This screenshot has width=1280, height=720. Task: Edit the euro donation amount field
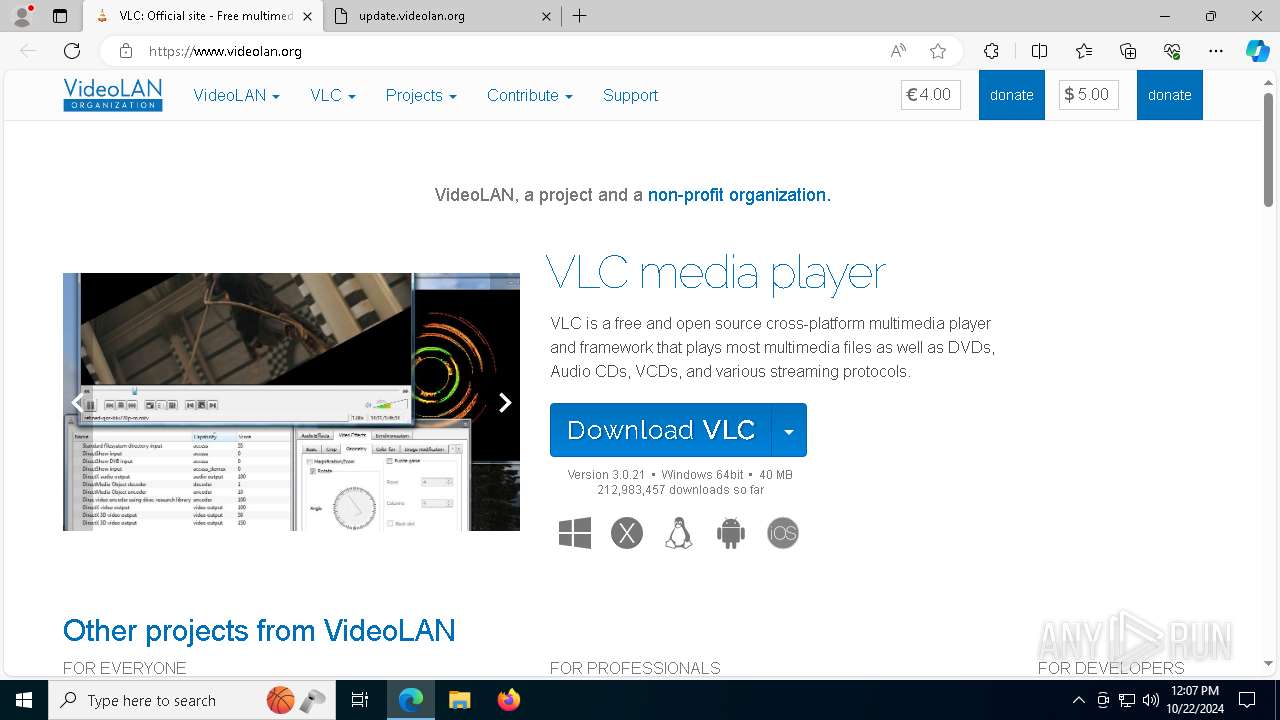(x=931, y=95)
